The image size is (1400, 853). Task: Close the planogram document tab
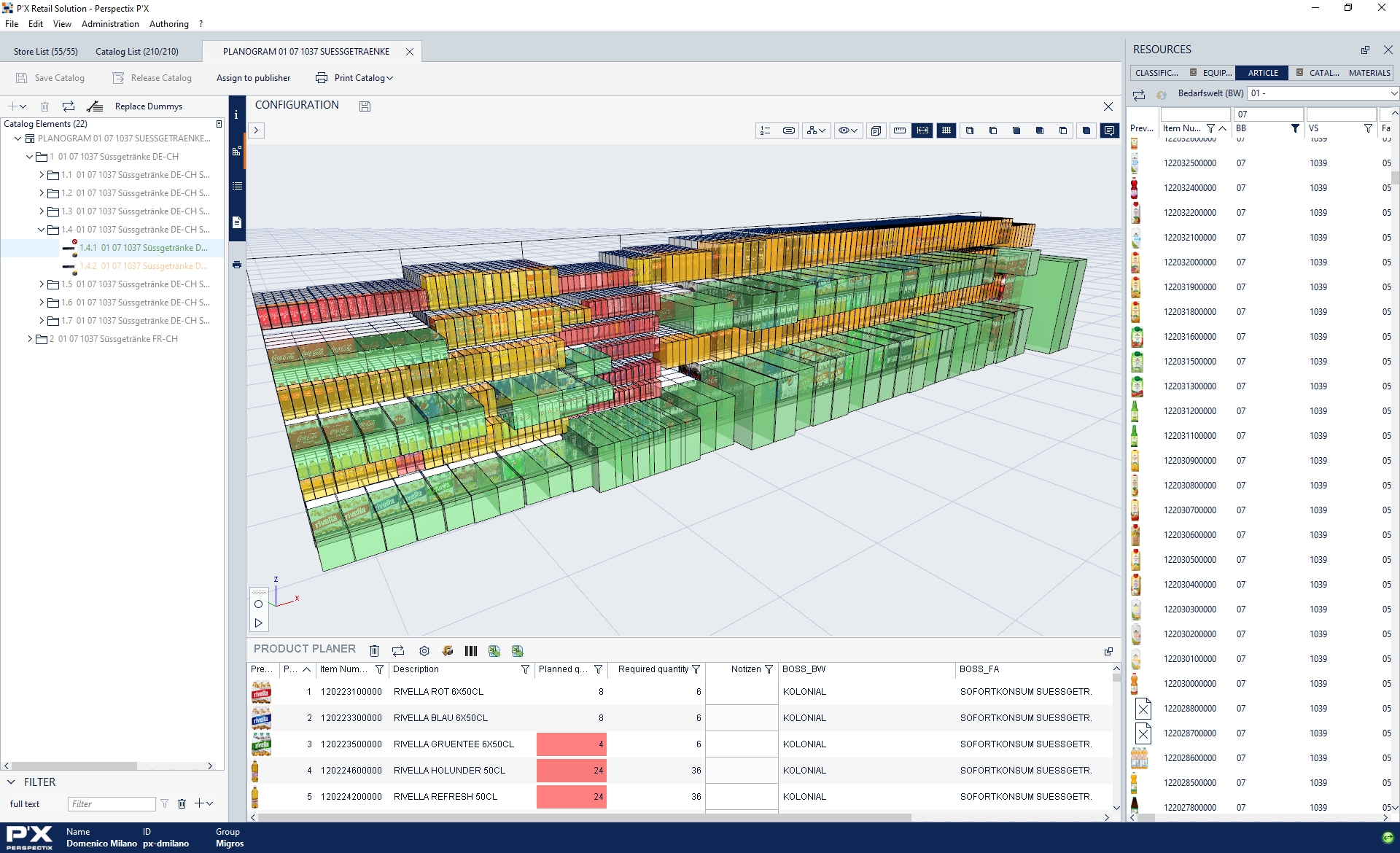pos(410,52)
